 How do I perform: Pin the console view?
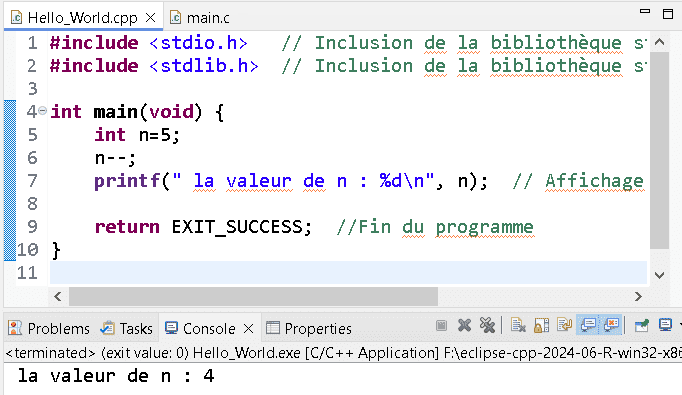(642, 325)
